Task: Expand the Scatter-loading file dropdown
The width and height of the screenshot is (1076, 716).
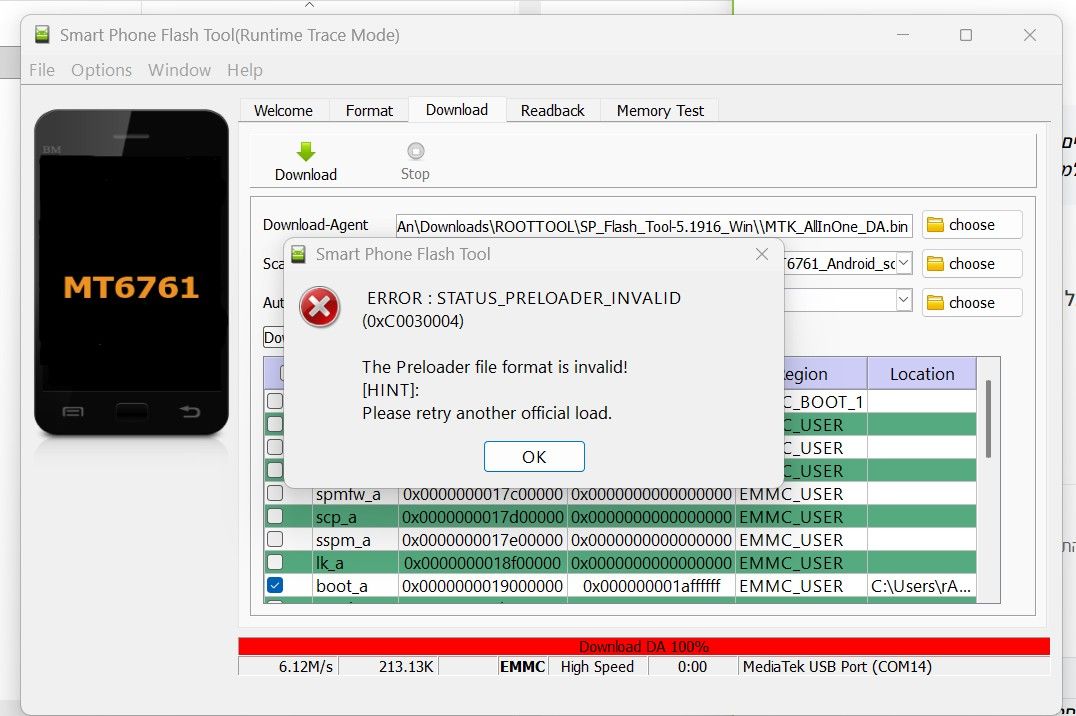Action: 903,264
